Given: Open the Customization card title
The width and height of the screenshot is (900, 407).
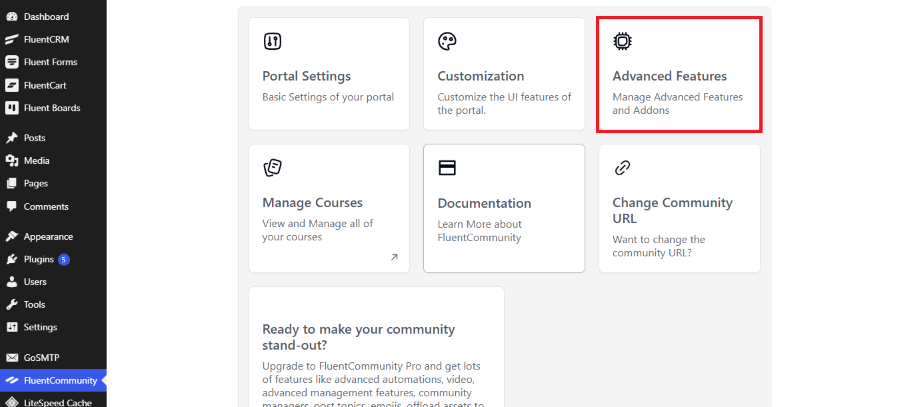Looking at the screenshot, I should click(x=480, y=76).
